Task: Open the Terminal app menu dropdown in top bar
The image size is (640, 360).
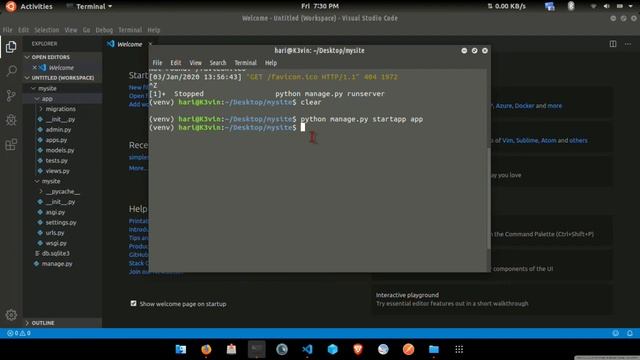Action: 89,6
